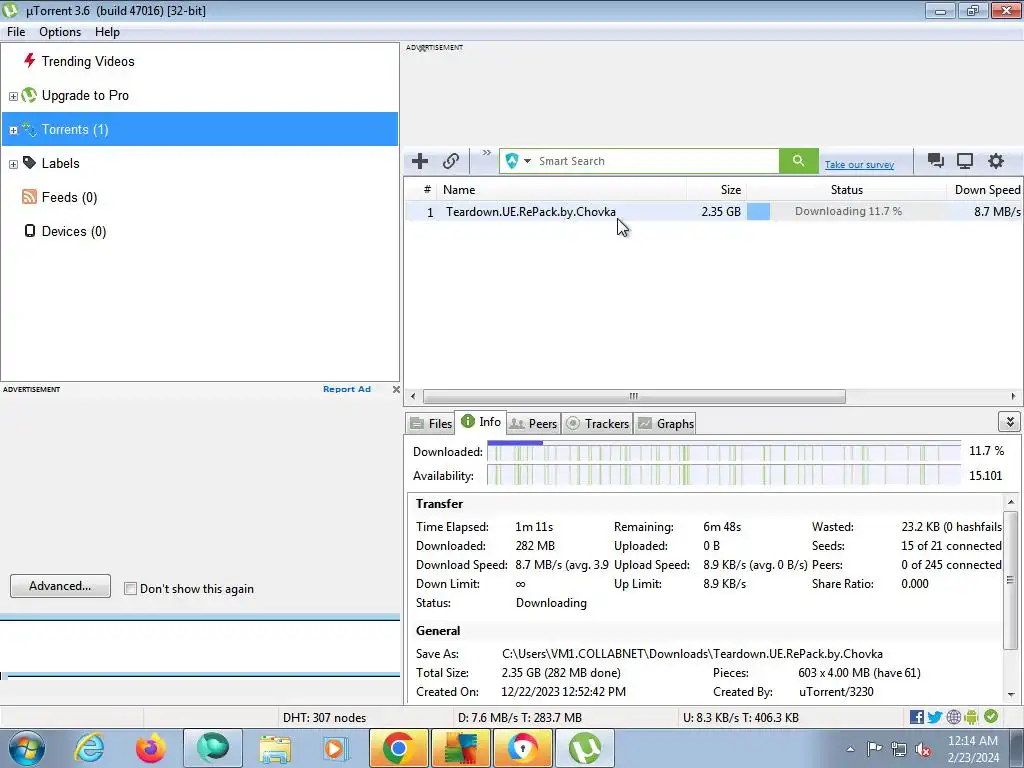Sort by the Down Speed column header
The image size is (1024, 768).
tap(984, 189)
